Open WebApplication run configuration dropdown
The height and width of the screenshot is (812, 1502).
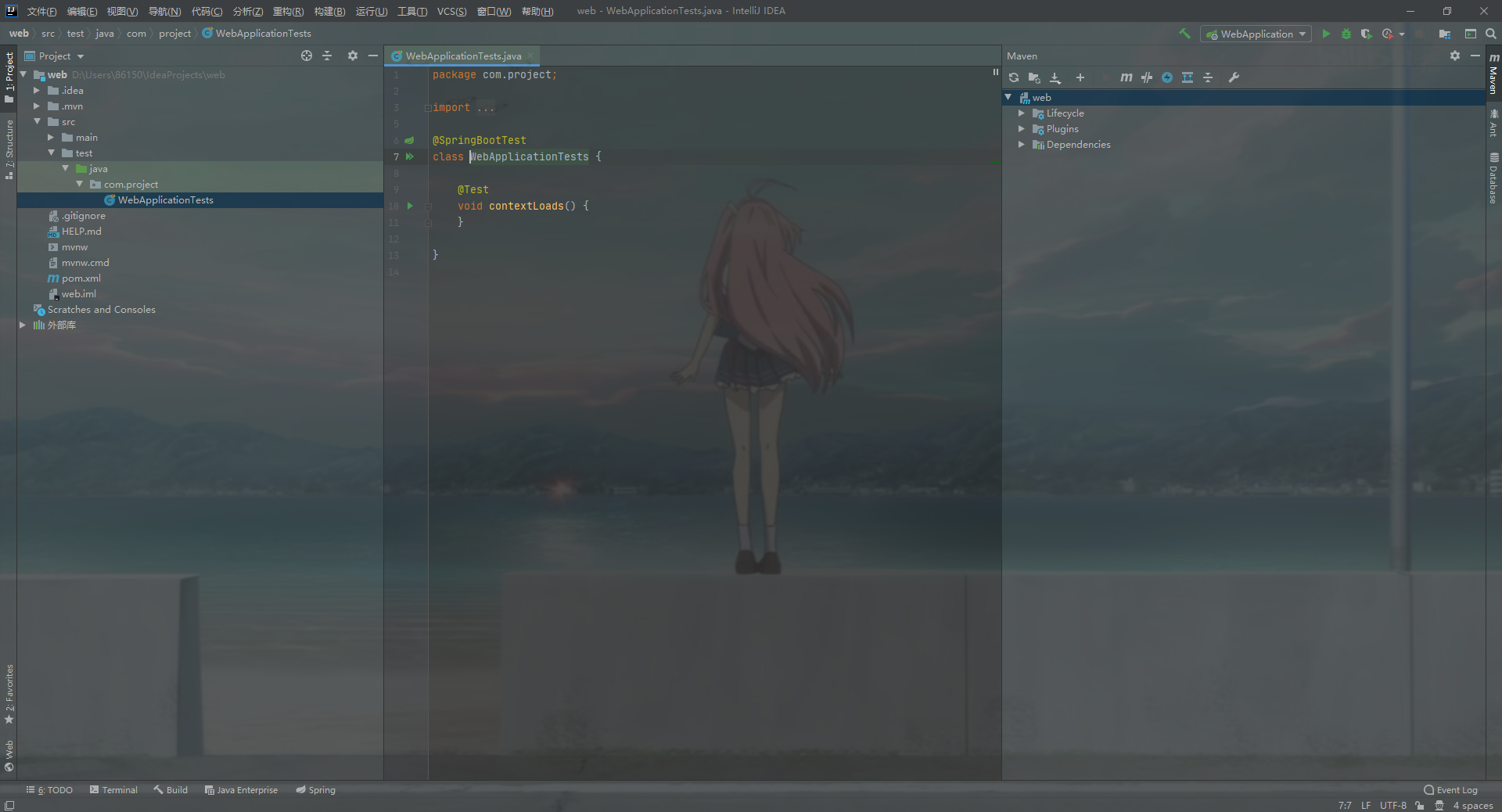coord(1256,34)
